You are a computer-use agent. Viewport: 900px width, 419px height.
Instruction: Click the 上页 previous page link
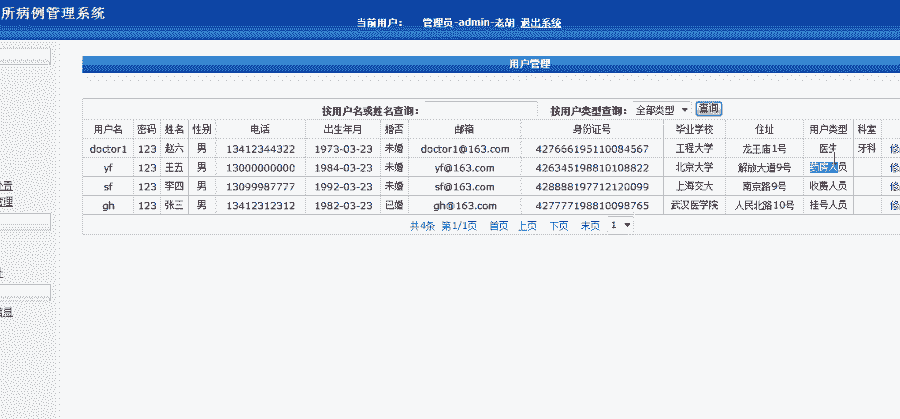pos(527,226)
